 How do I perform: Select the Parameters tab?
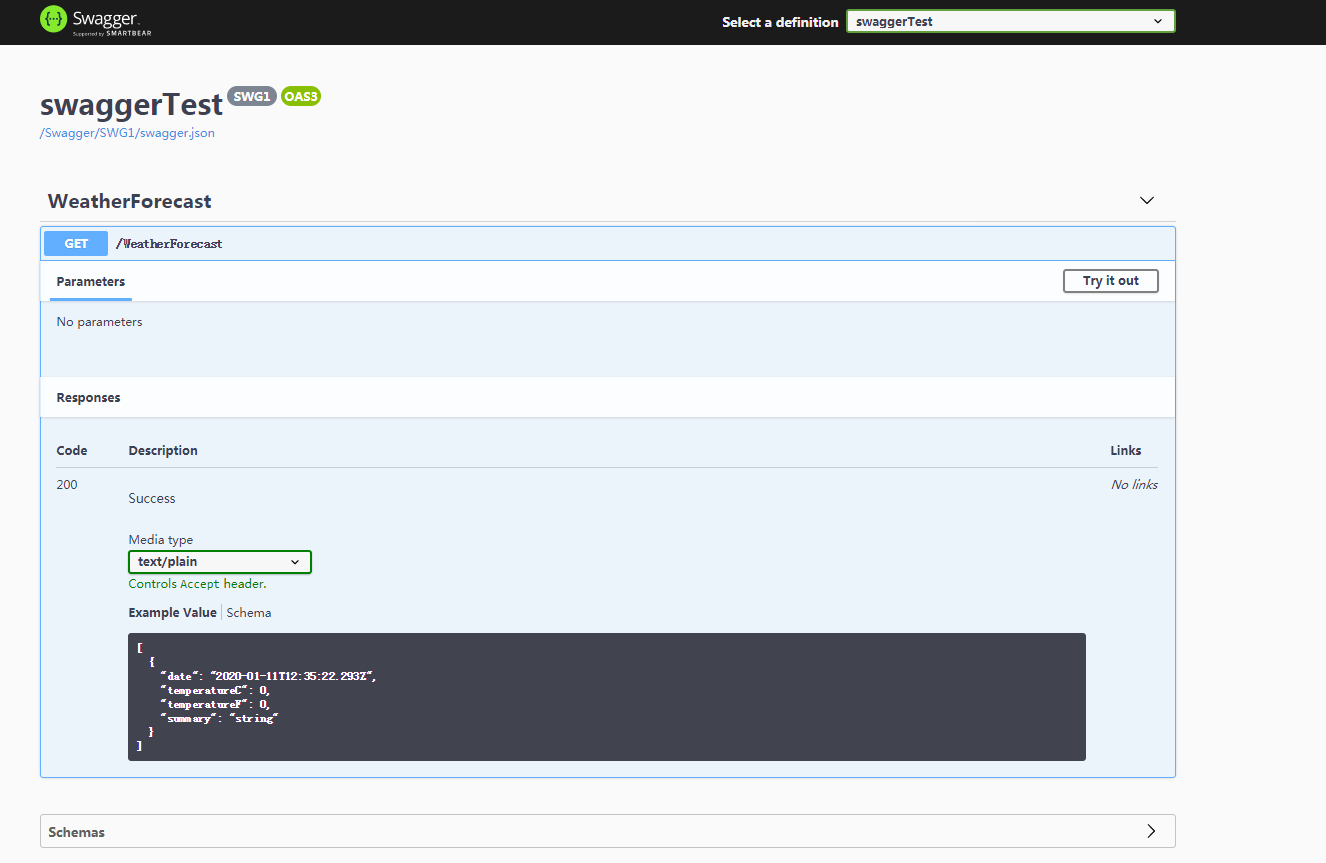(91, 282)
